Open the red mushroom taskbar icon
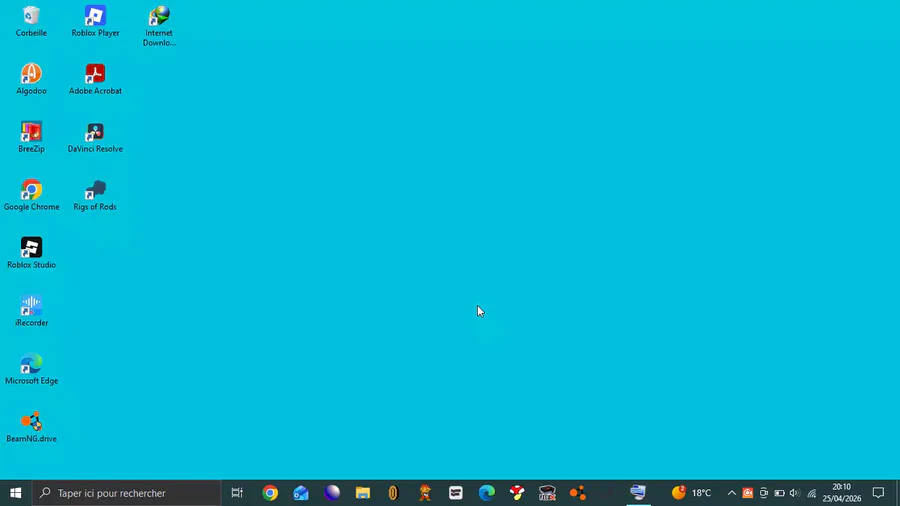The height and width of the screenshot is (506, 900). (517, 493)
